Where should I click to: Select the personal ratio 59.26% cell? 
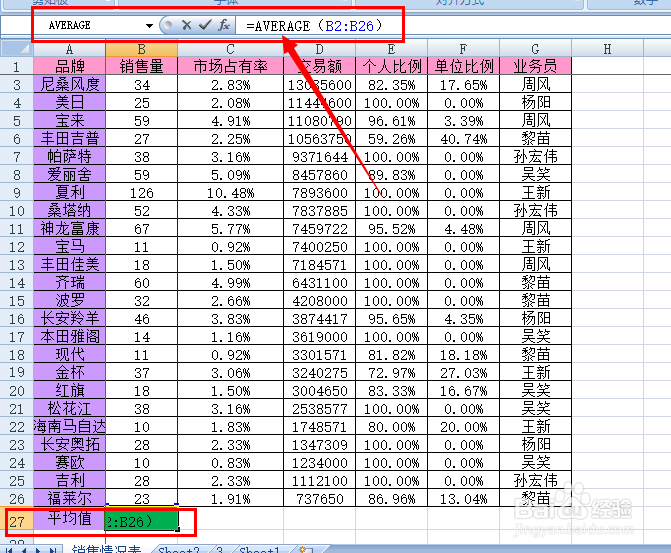tap(391, 139)
